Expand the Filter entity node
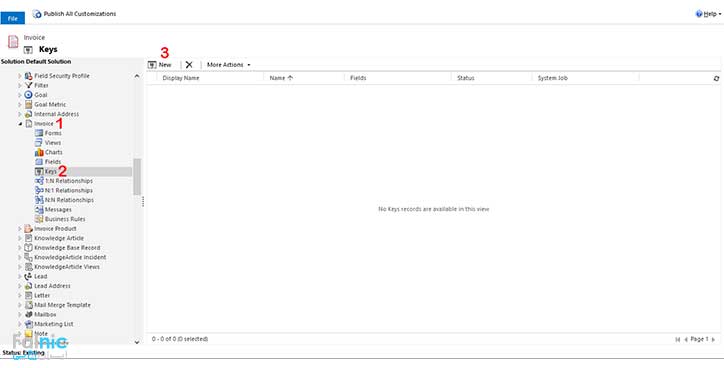 pyautogui.click(x=20, y=85)
